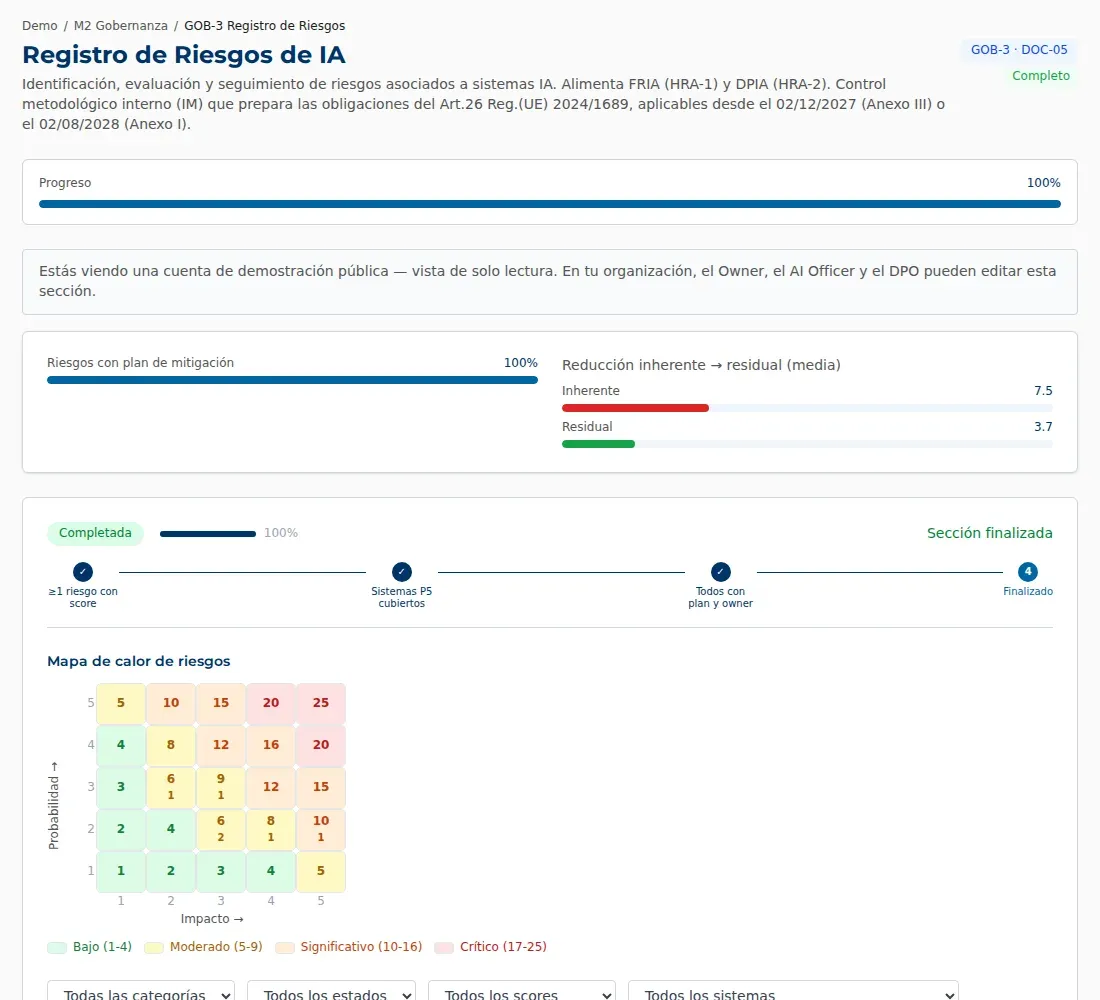Click the Sistemas P5 cubiertos step checkmark

point(402,572)
